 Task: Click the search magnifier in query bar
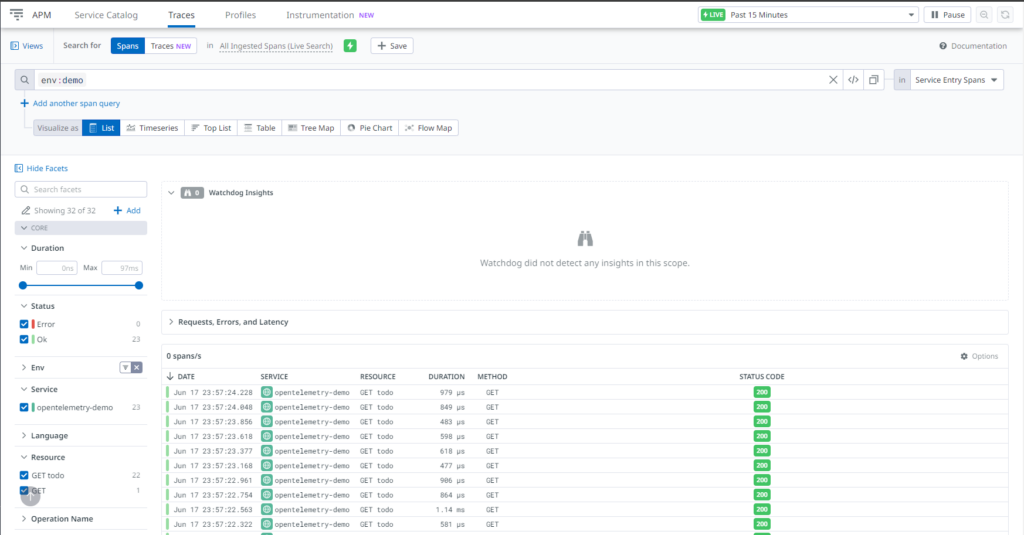click(24, 80)
